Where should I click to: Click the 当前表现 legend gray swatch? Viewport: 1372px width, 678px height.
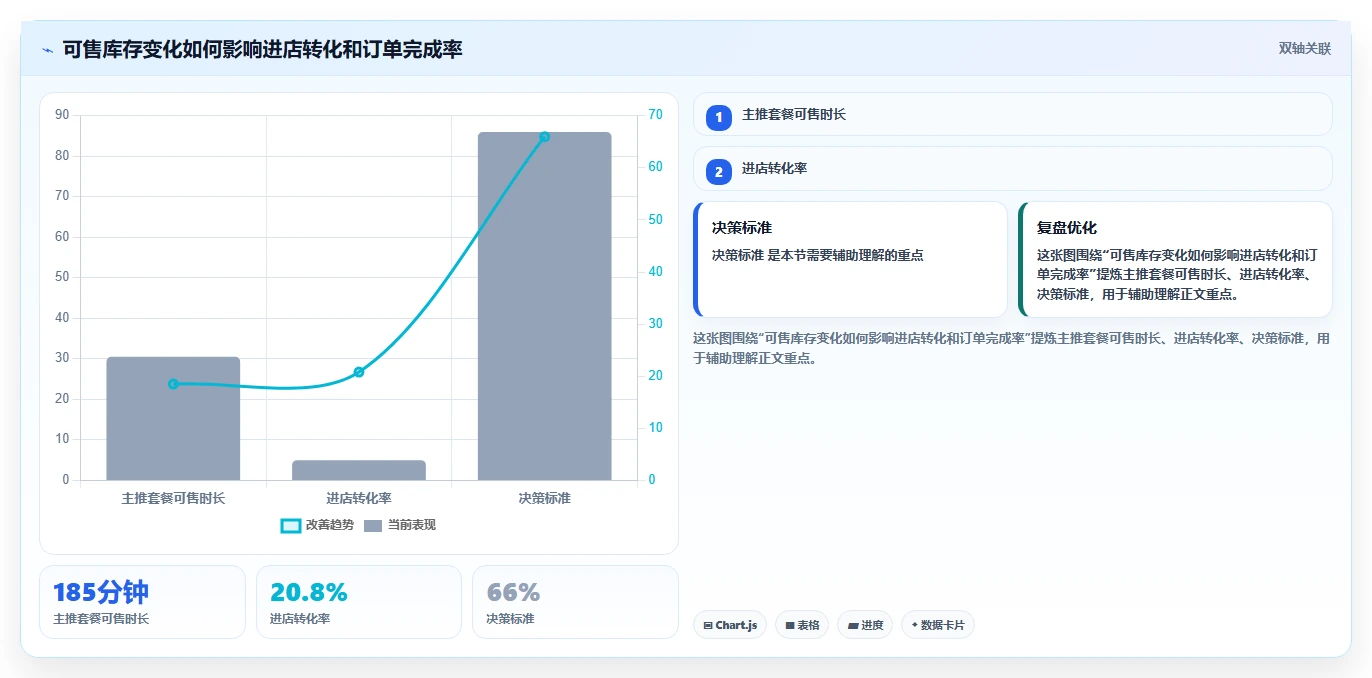click(373, 526)
